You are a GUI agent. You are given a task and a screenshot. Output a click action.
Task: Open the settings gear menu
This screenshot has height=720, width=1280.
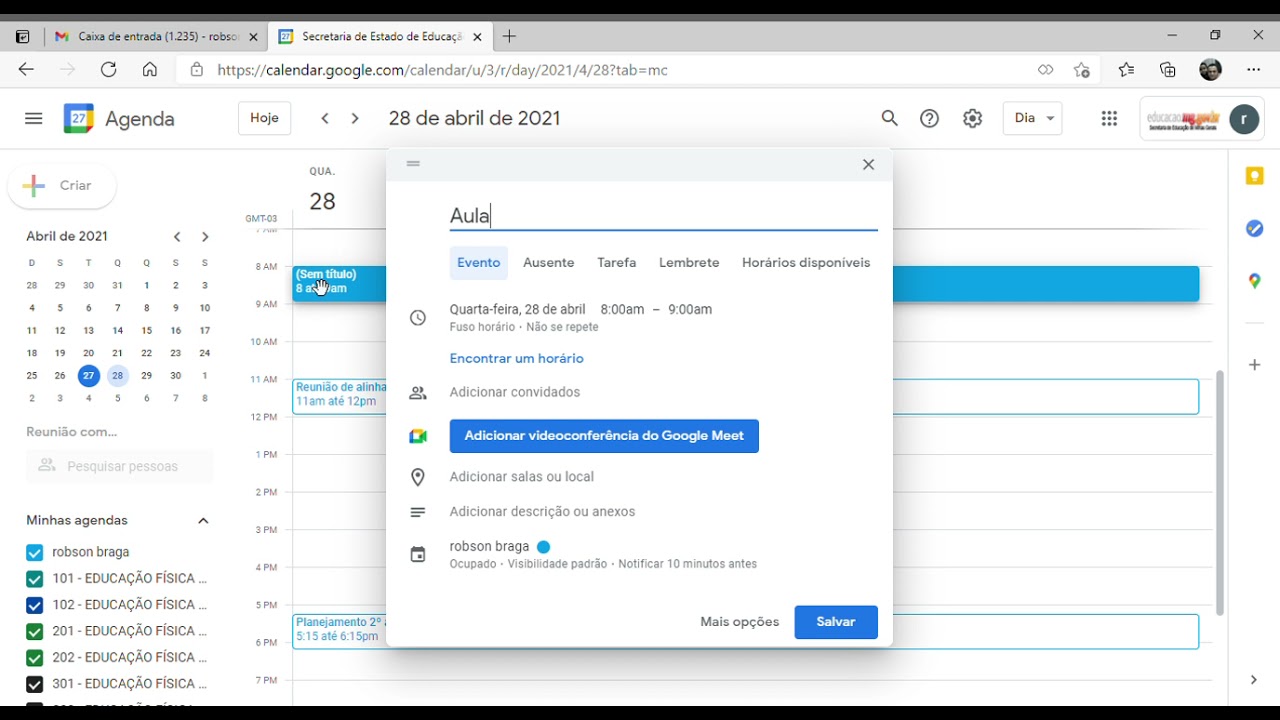(972, 118)
